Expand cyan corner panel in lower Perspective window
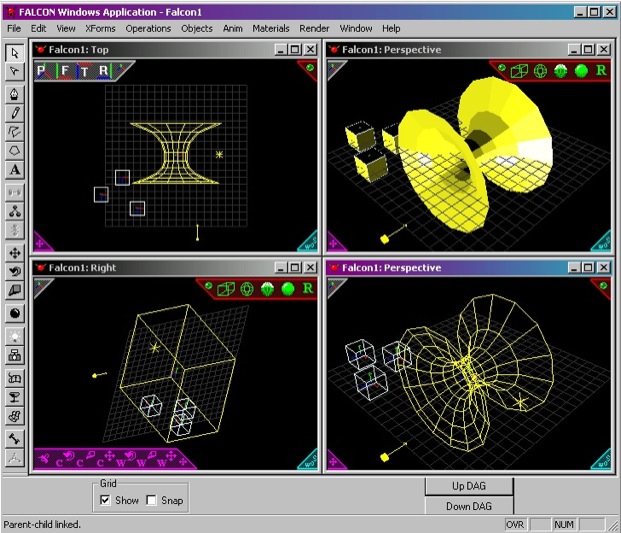The width and height of the screenshot is (621, 533). [x=603, y=460]
